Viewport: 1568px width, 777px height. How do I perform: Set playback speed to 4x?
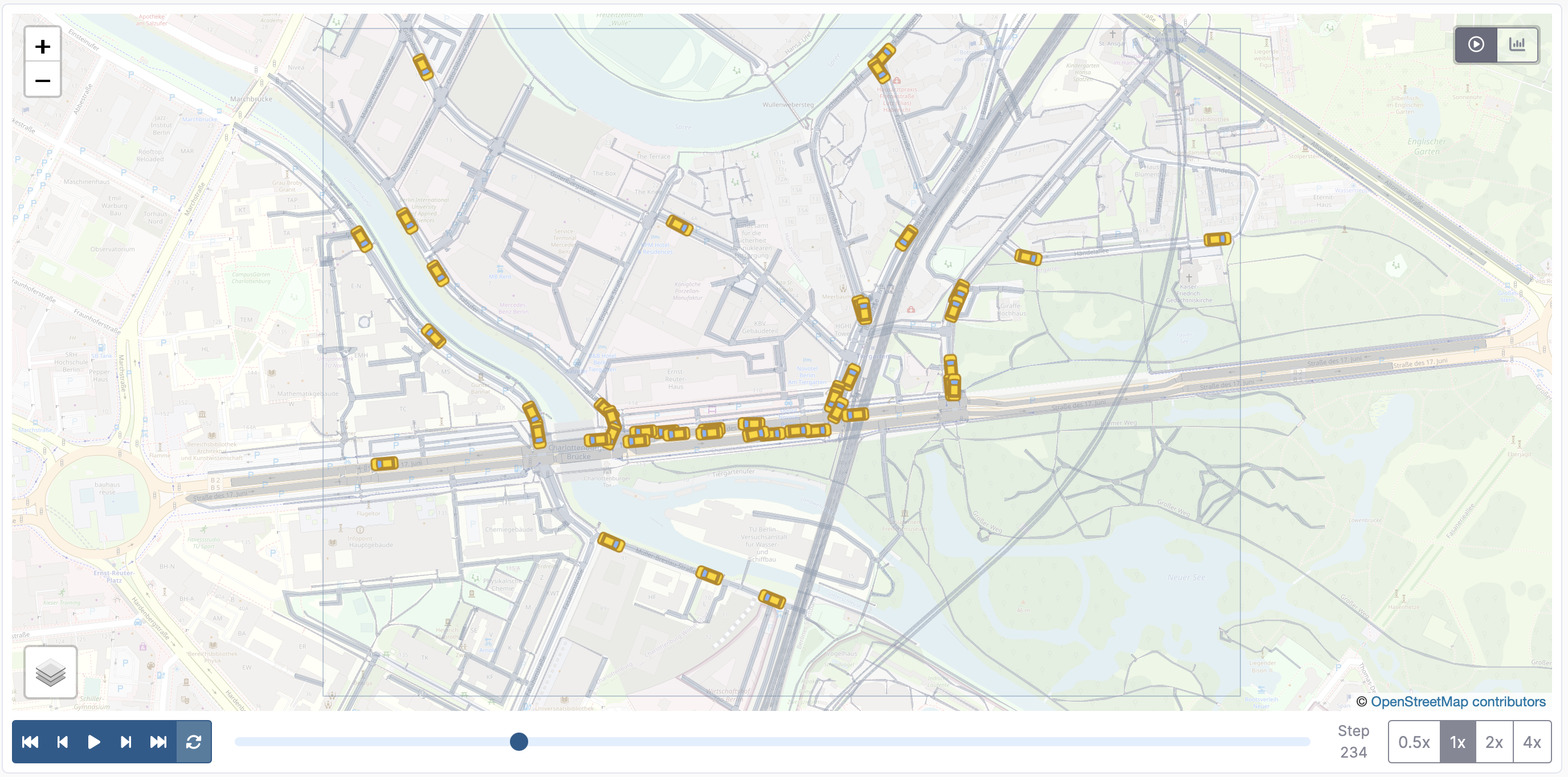[1532, 742]
